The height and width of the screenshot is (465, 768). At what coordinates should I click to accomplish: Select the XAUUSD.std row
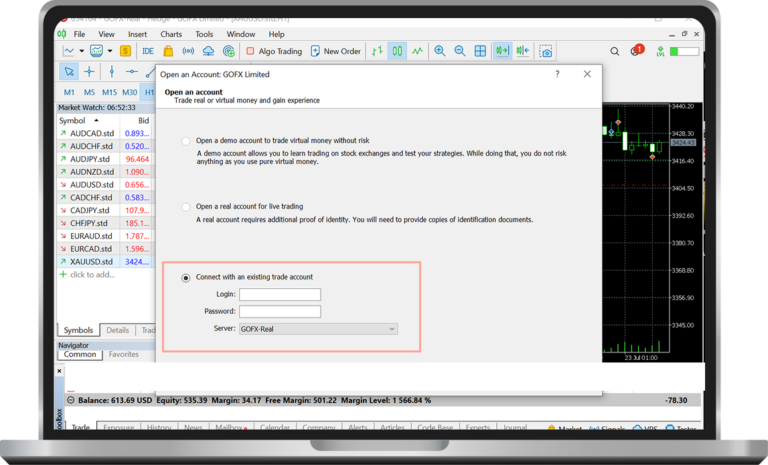pos(104,262)
